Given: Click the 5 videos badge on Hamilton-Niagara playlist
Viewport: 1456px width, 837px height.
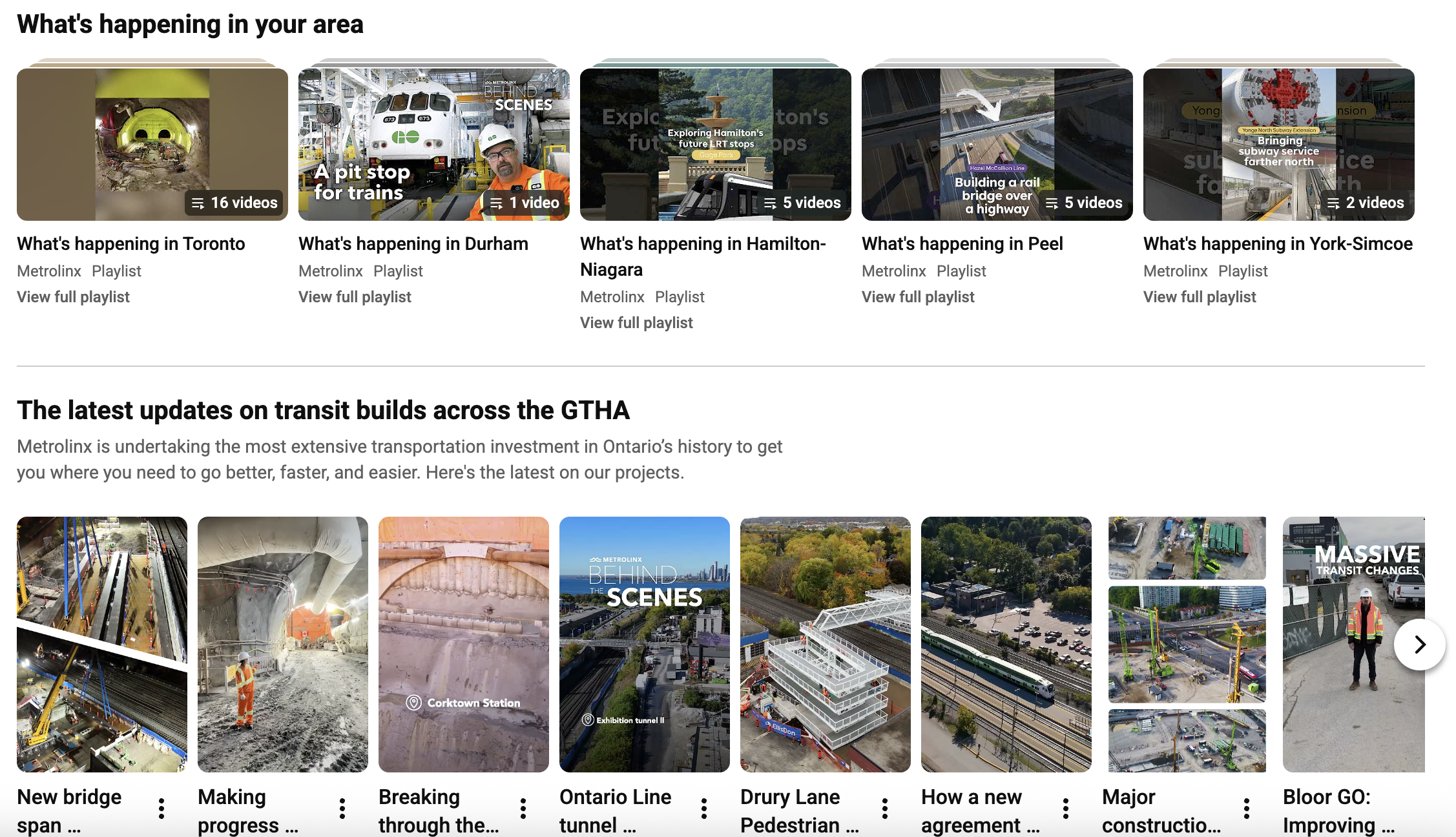Looking at the screenshot, I should pyautogui.click(x=802, y=203).
